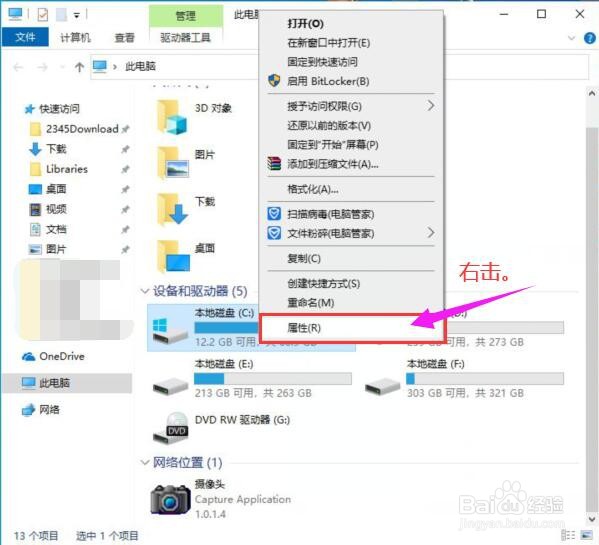The height and width of the screenshot is (545, 599).
Task: Select the local disk E: drive icon
Action: tap(170, 386)
